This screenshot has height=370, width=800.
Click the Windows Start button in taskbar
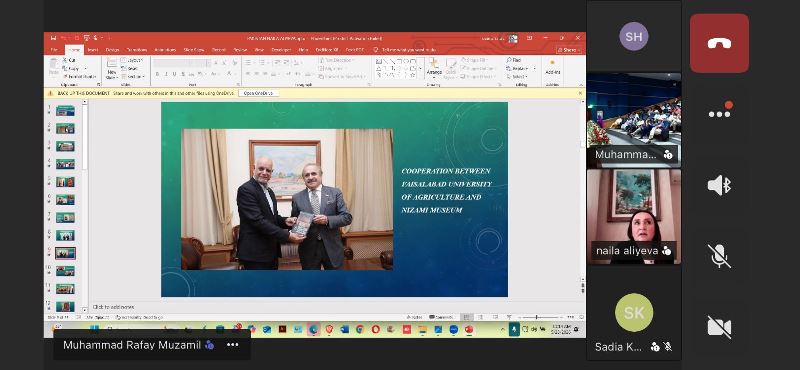[94, 329]
